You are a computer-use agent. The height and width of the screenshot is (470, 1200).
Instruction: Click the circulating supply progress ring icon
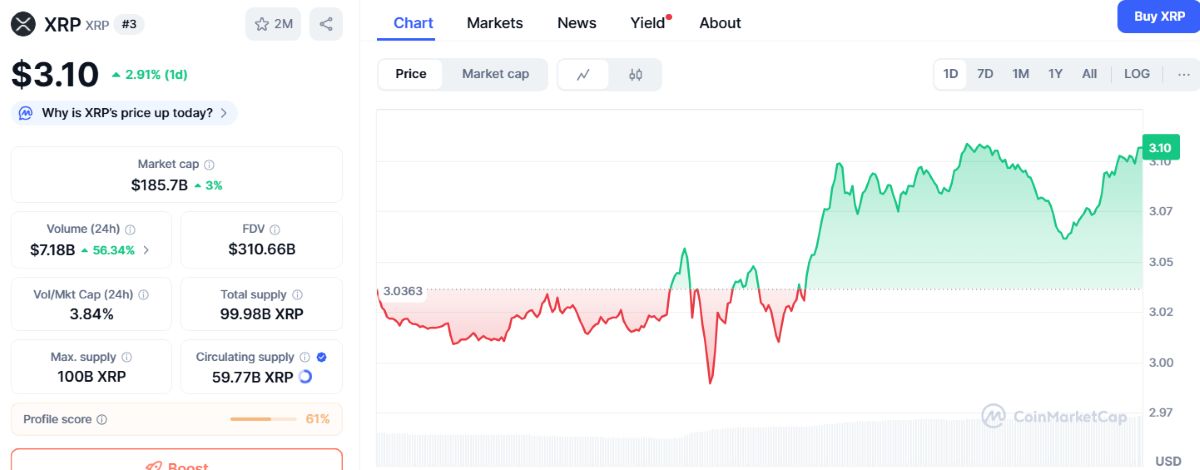(x=305, y=377)
